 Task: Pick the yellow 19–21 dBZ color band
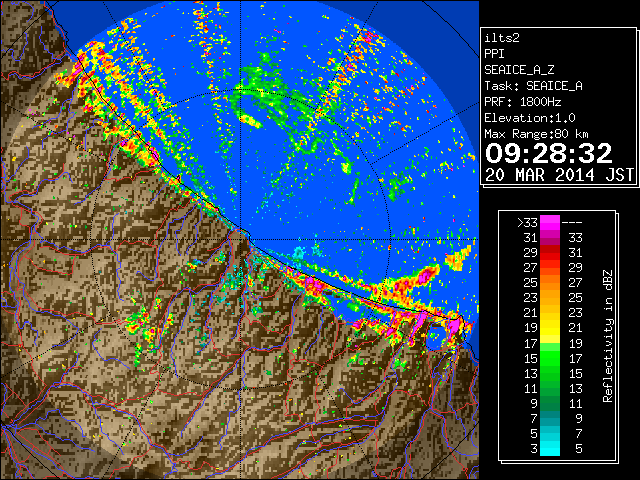click(x=550, y=328)
